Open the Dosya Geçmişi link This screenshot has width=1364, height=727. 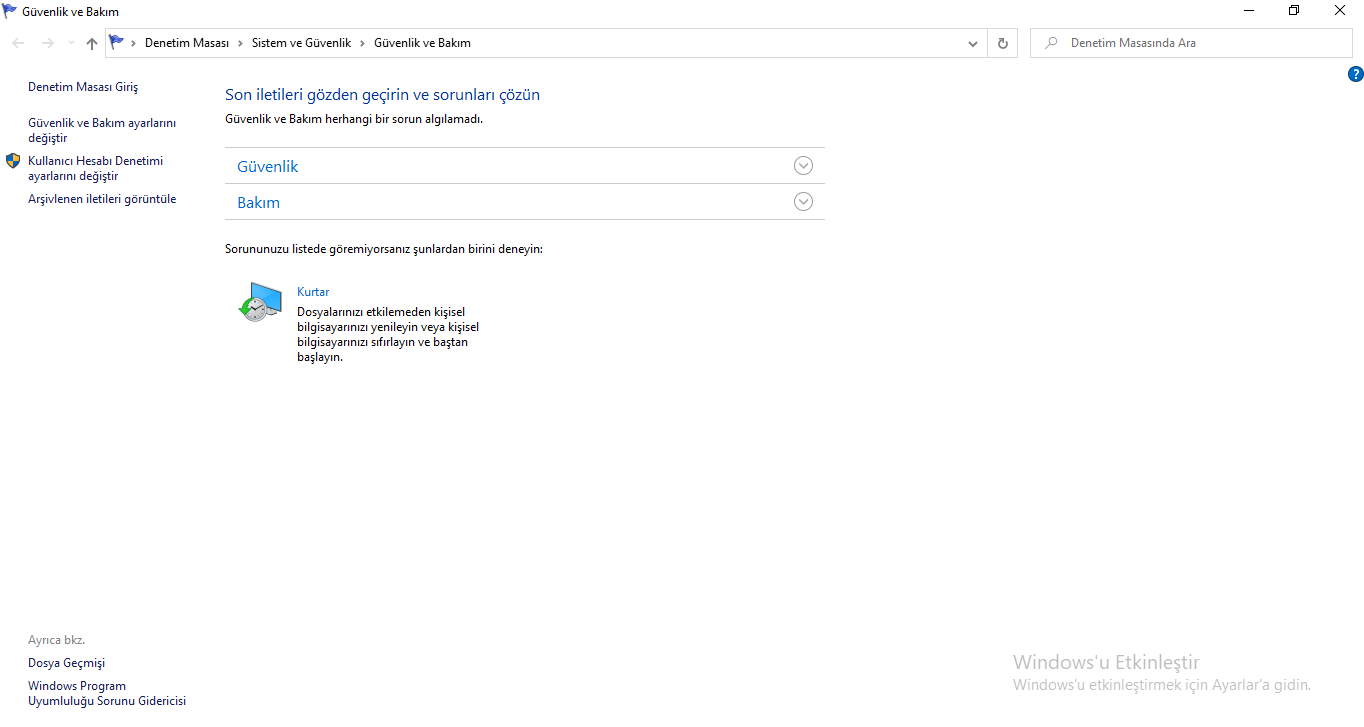(66, 663)
